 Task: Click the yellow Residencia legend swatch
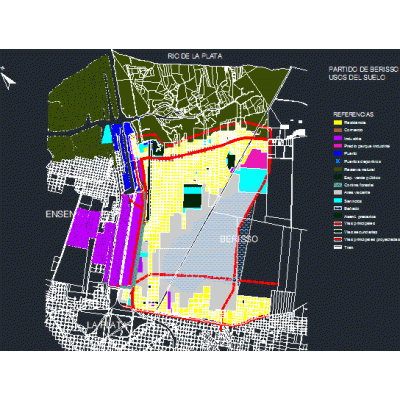coord(338,123)
